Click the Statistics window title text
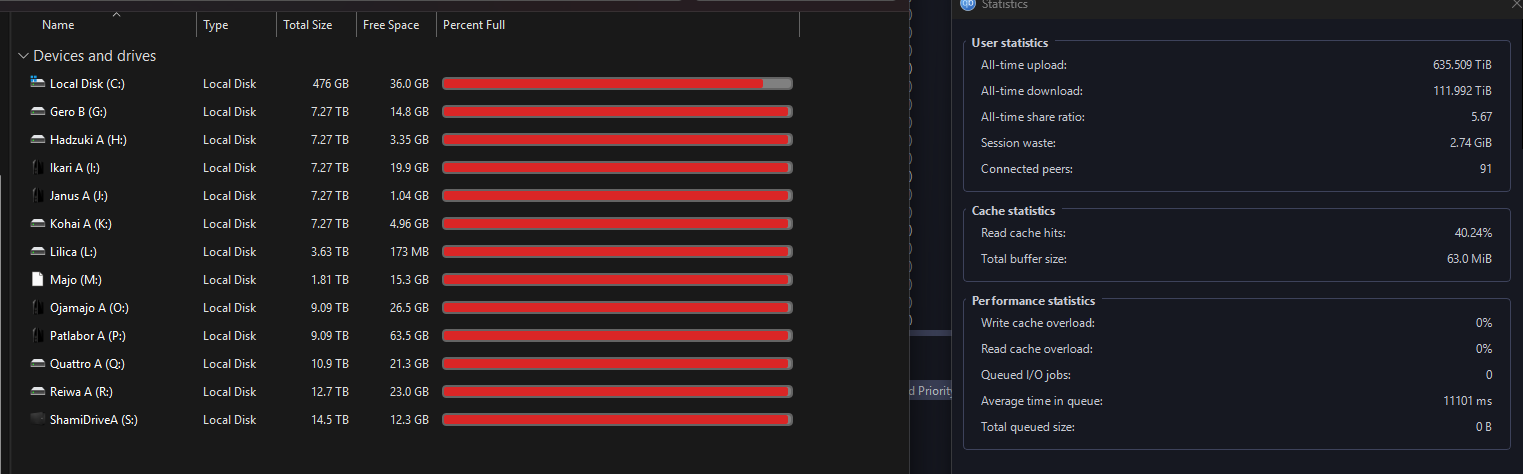The image size is (1523, 474). pos(1004,5)
